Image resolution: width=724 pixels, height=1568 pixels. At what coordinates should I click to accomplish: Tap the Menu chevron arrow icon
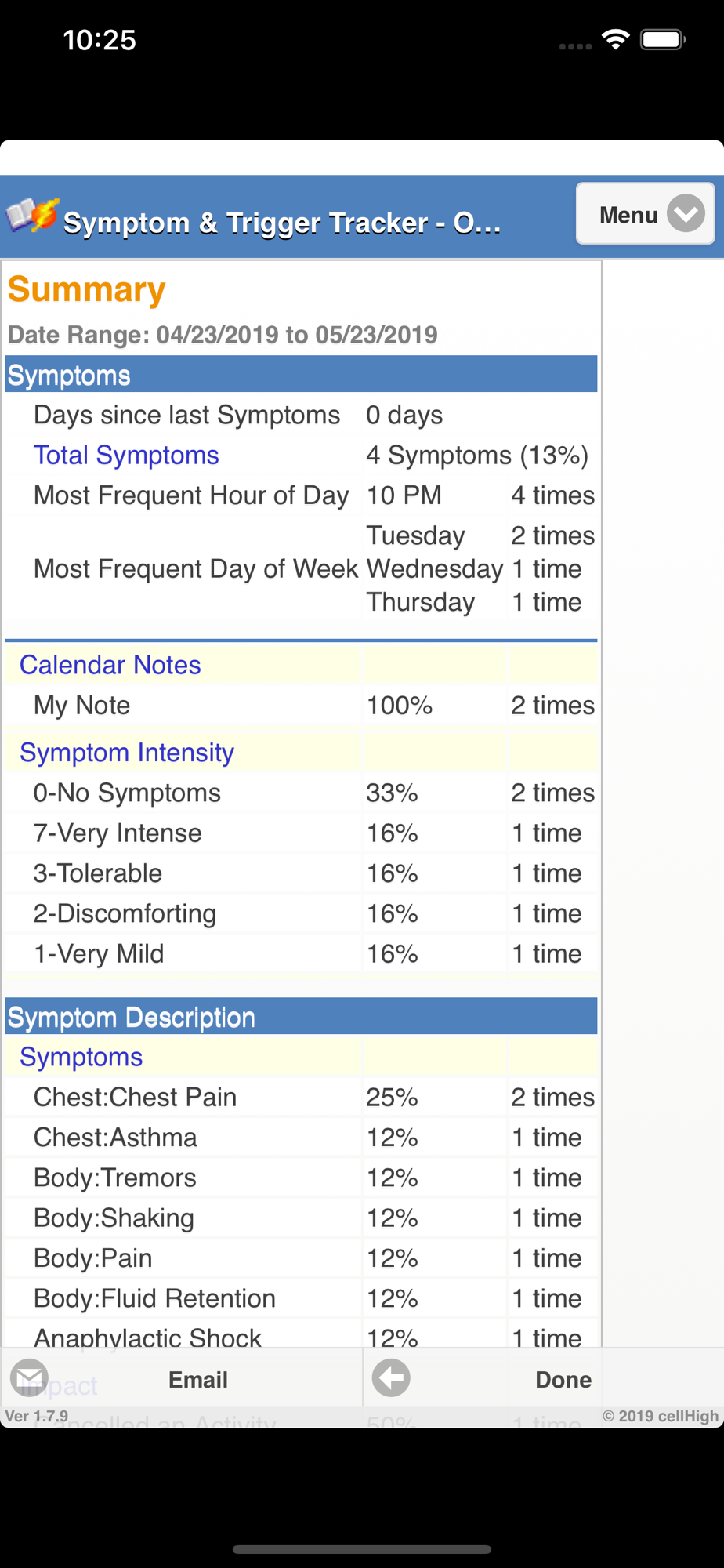(x=686, y=213)
